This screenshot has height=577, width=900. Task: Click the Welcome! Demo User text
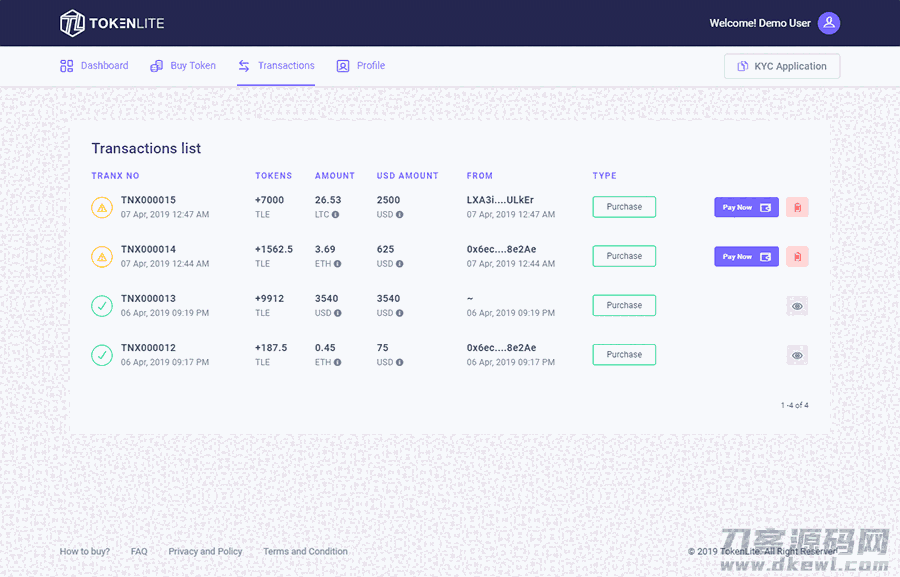point(760,23)
